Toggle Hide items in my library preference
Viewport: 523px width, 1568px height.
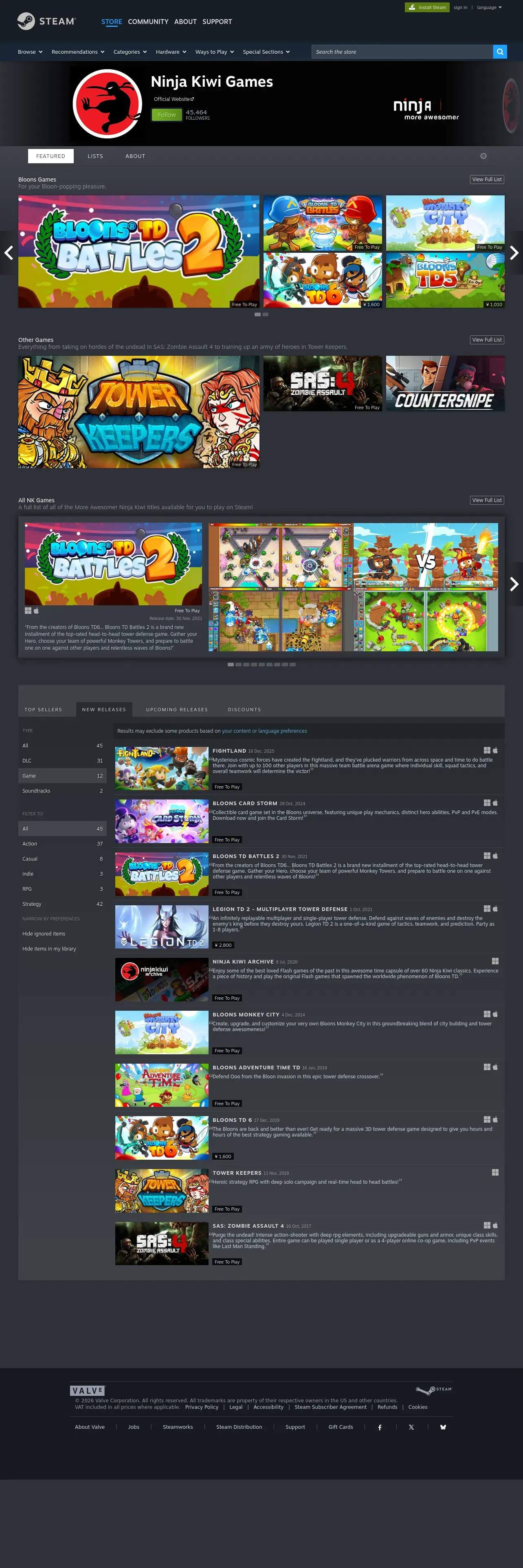click(63, 950)
